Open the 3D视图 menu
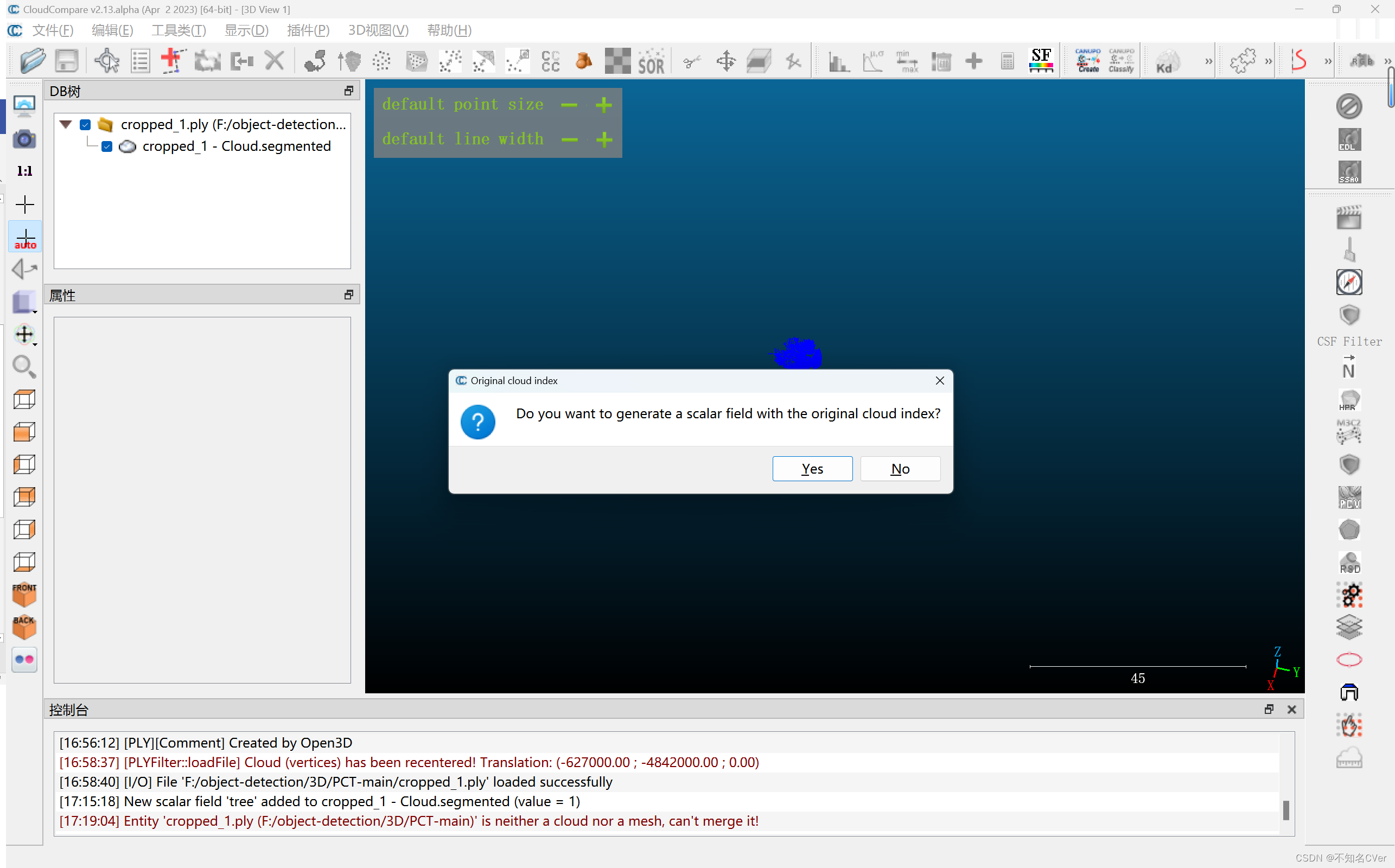This screenshot has height=868, width=1395. coord(377,30)
